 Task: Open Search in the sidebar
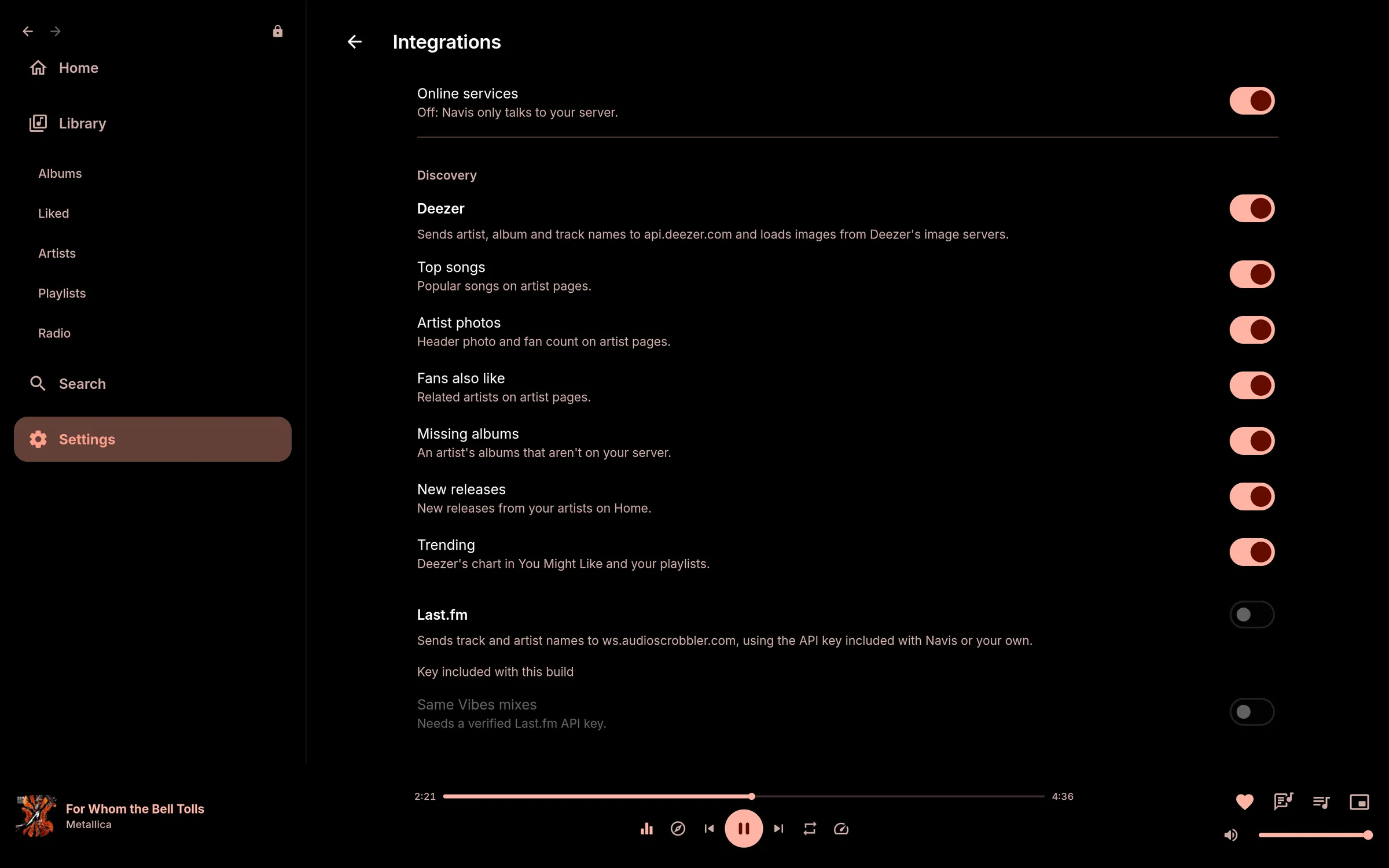[153, 384]
